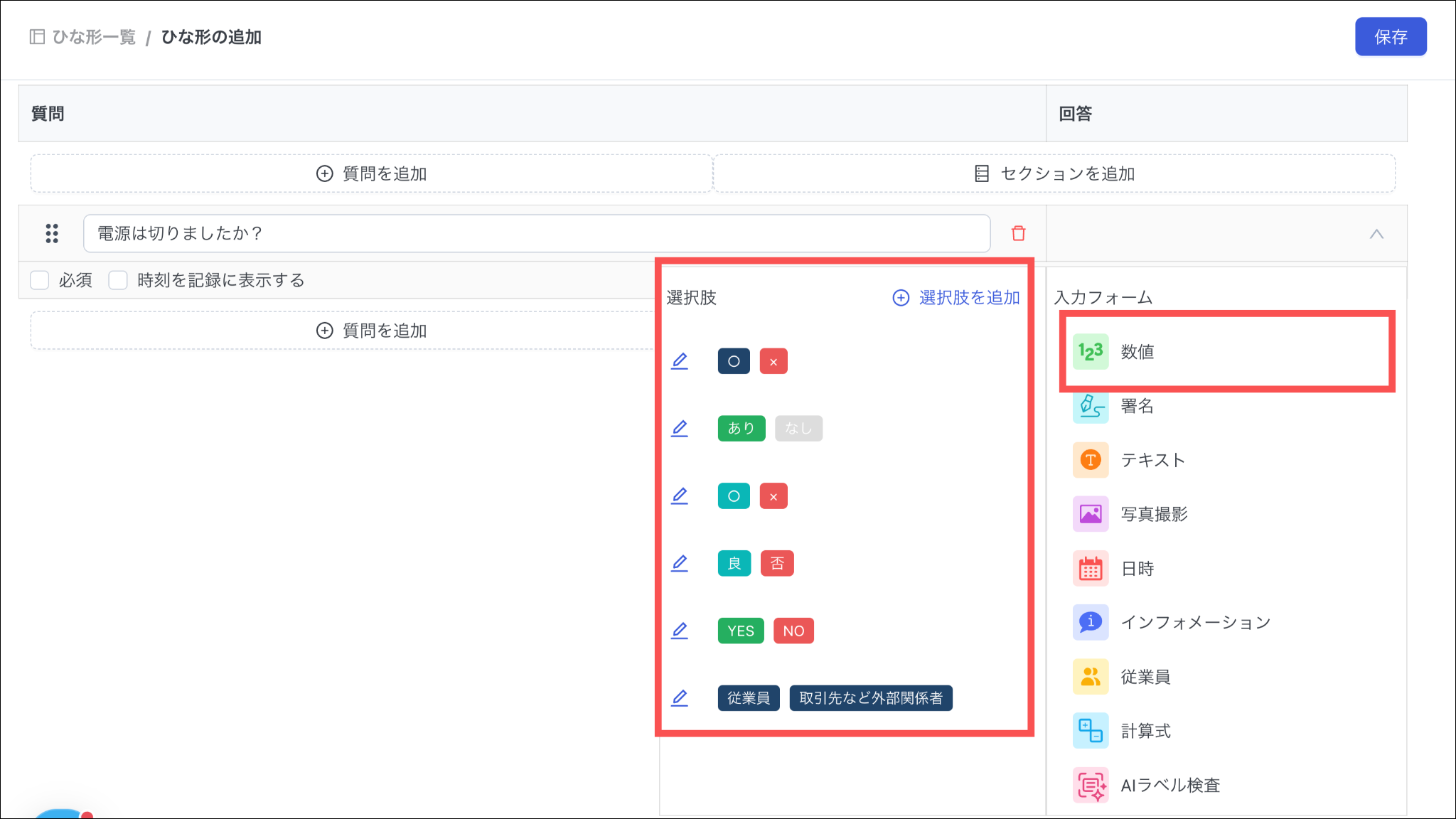Select the 数値 numeric input icon

(x=1090, y=351)
